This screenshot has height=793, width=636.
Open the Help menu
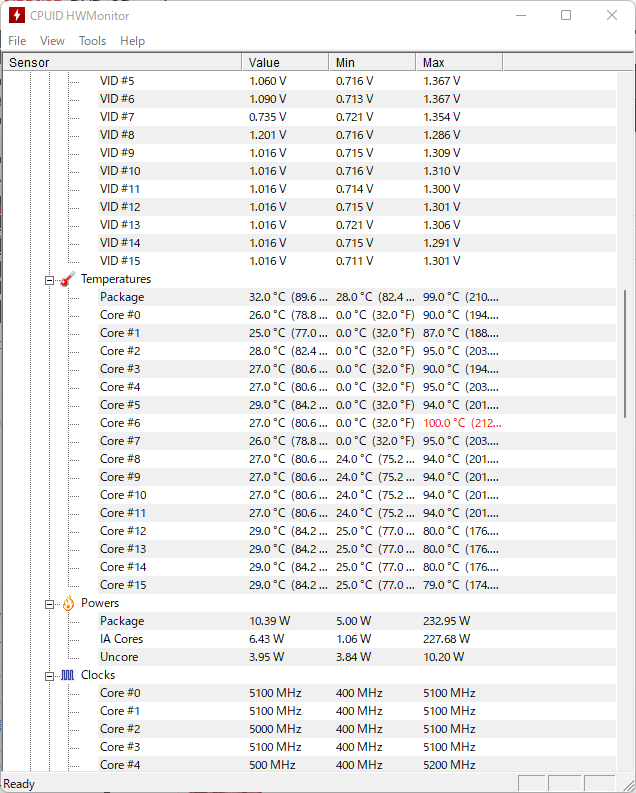click(x=132, y=41)
